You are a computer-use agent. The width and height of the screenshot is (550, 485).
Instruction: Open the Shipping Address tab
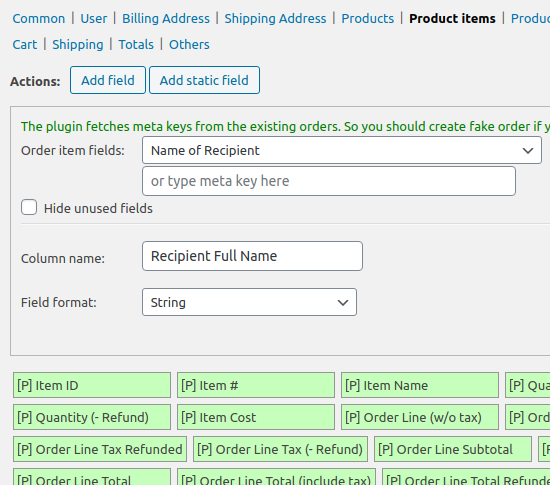(x=275, y=19)
